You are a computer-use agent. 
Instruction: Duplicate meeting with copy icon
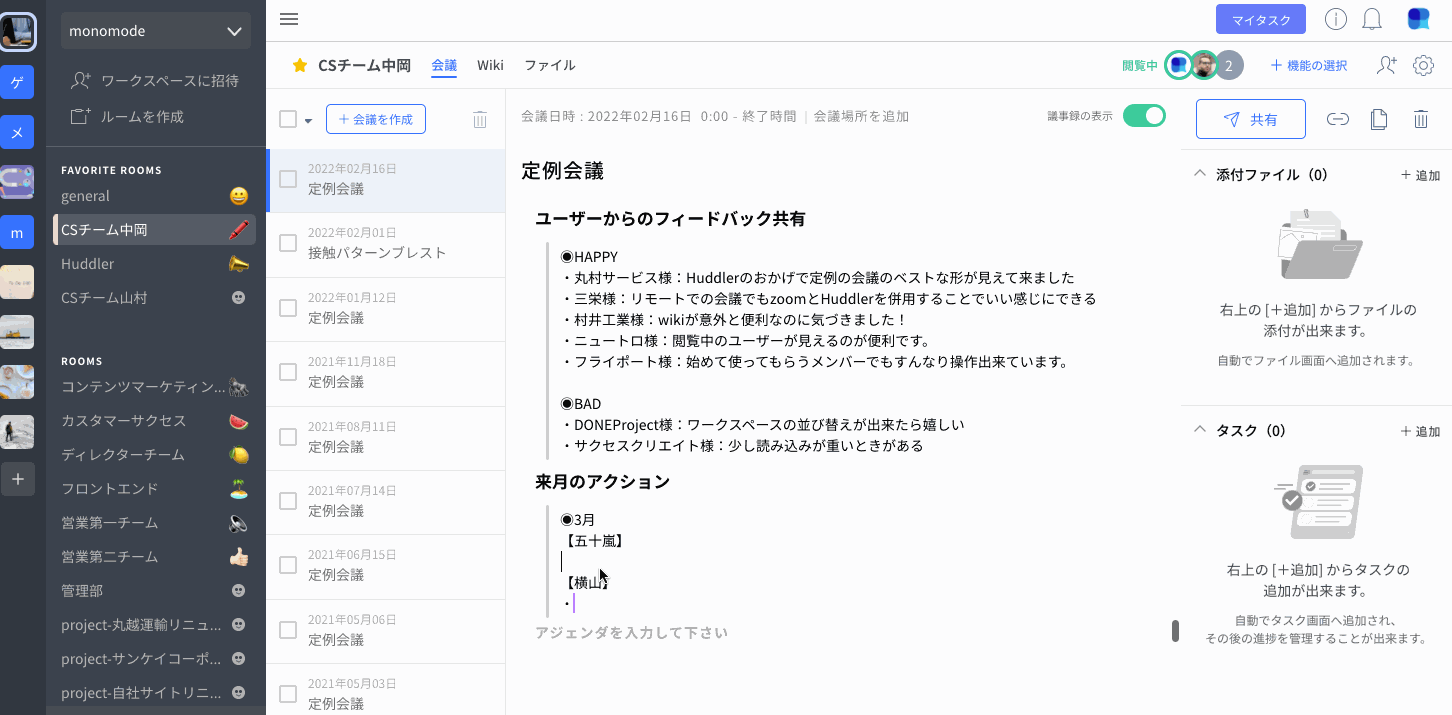coord(1379,120)
